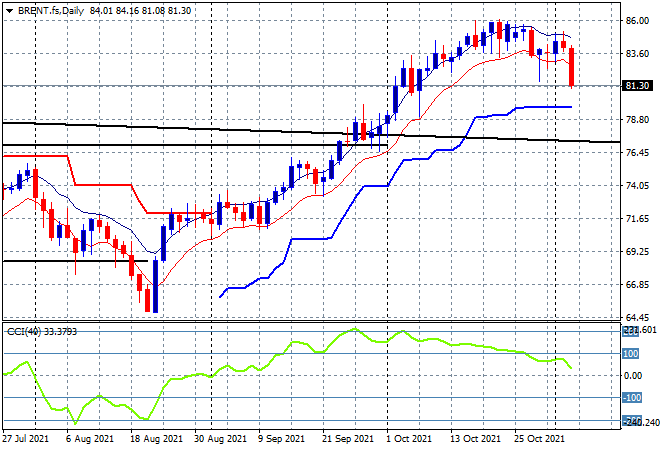Select the latest large red candlestick

pos(572,67)
